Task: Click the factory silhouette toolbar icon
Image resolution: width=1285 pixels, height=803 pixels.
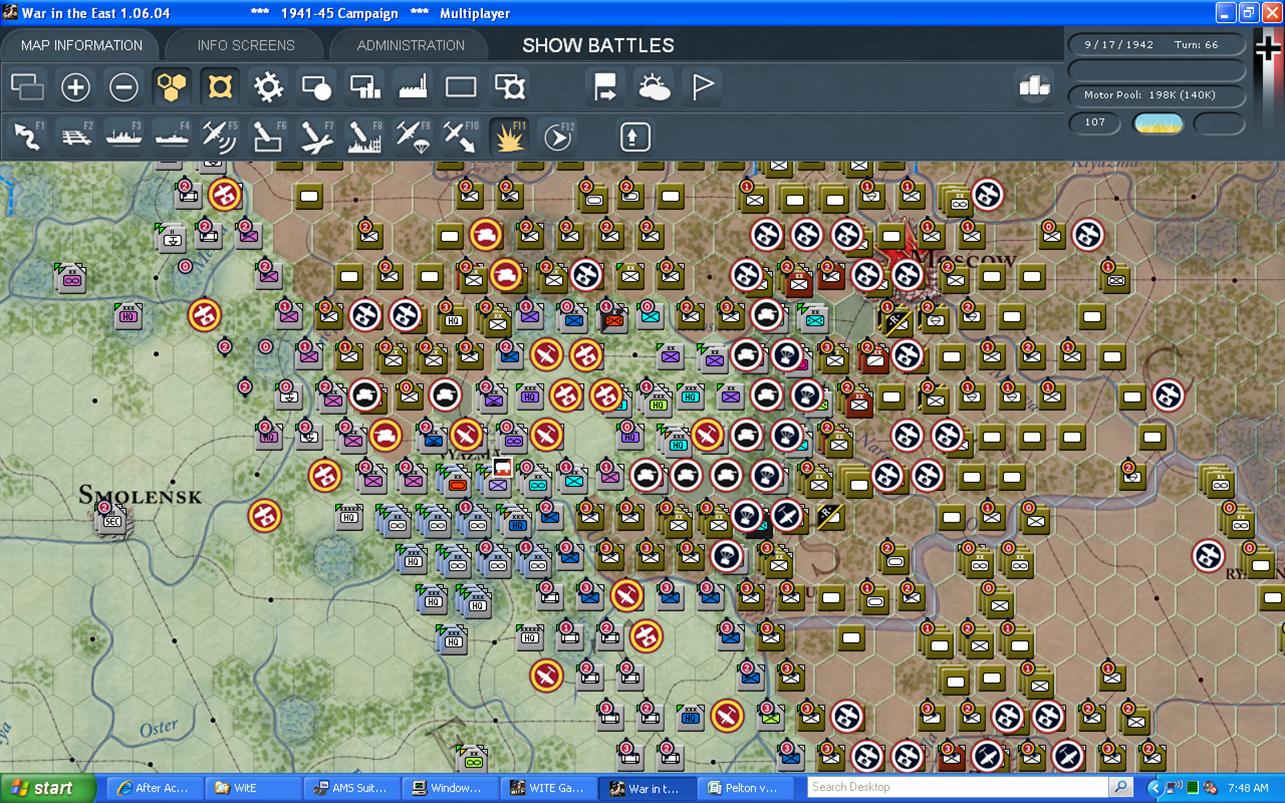Action: [413, 88]
